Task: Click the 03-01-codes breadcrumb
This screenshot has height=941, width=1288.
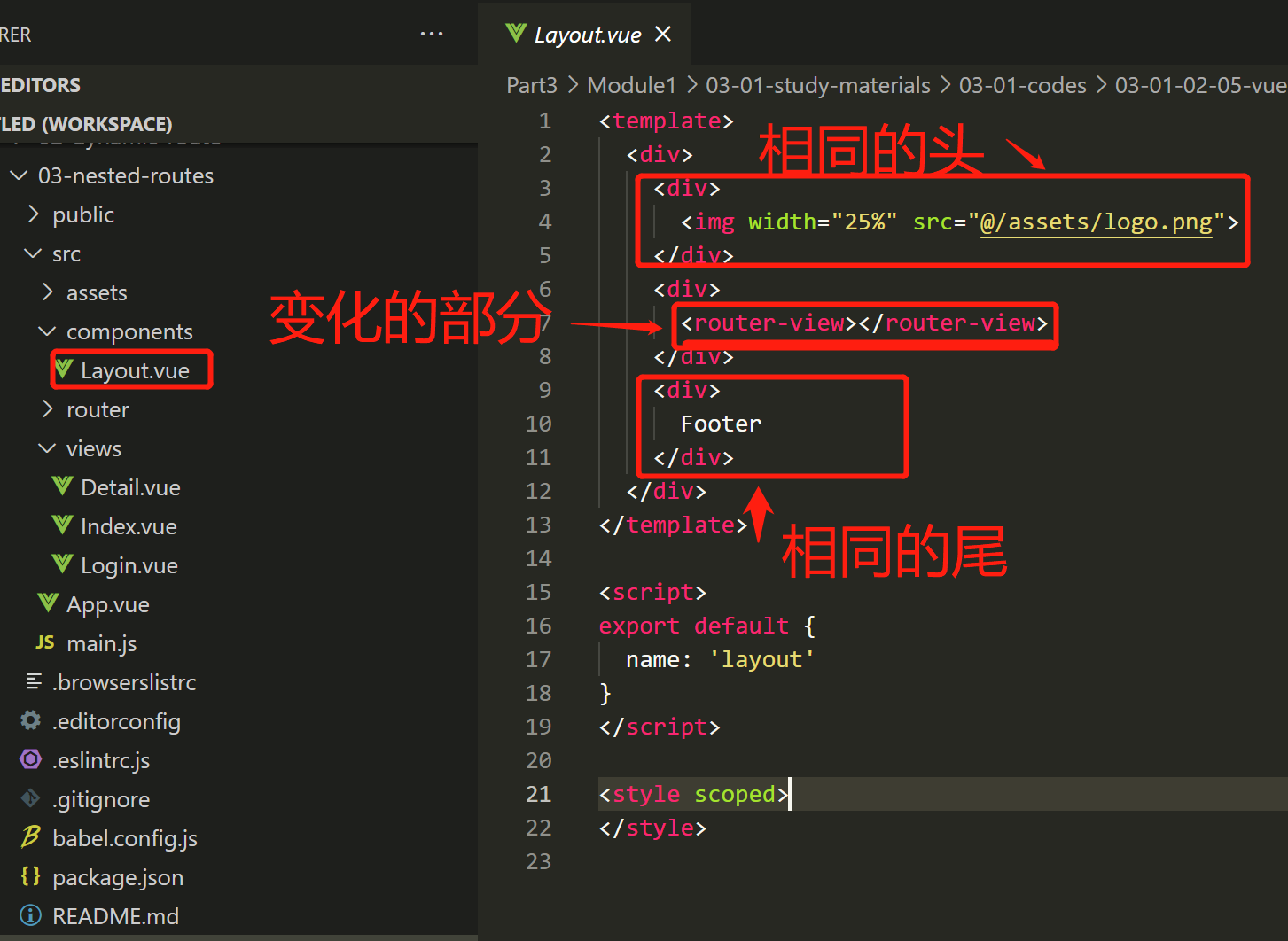Action: pyautogui.click(x=1022, y=85)
